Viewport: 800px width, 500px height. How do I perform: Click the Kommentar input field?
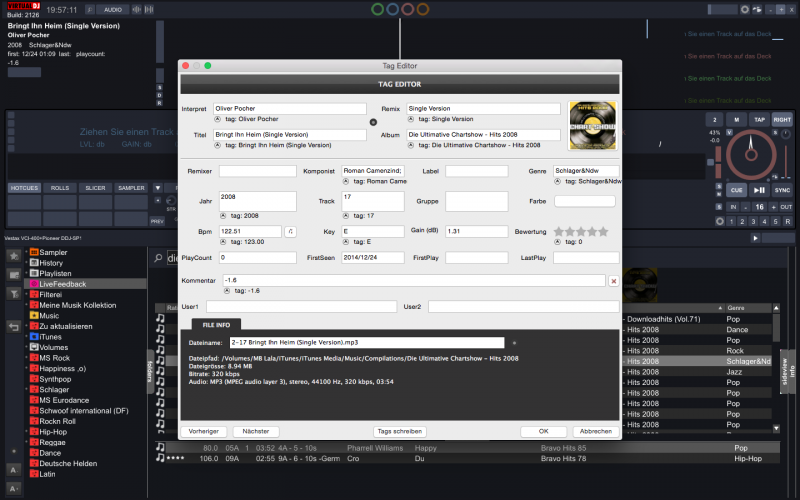414,281
